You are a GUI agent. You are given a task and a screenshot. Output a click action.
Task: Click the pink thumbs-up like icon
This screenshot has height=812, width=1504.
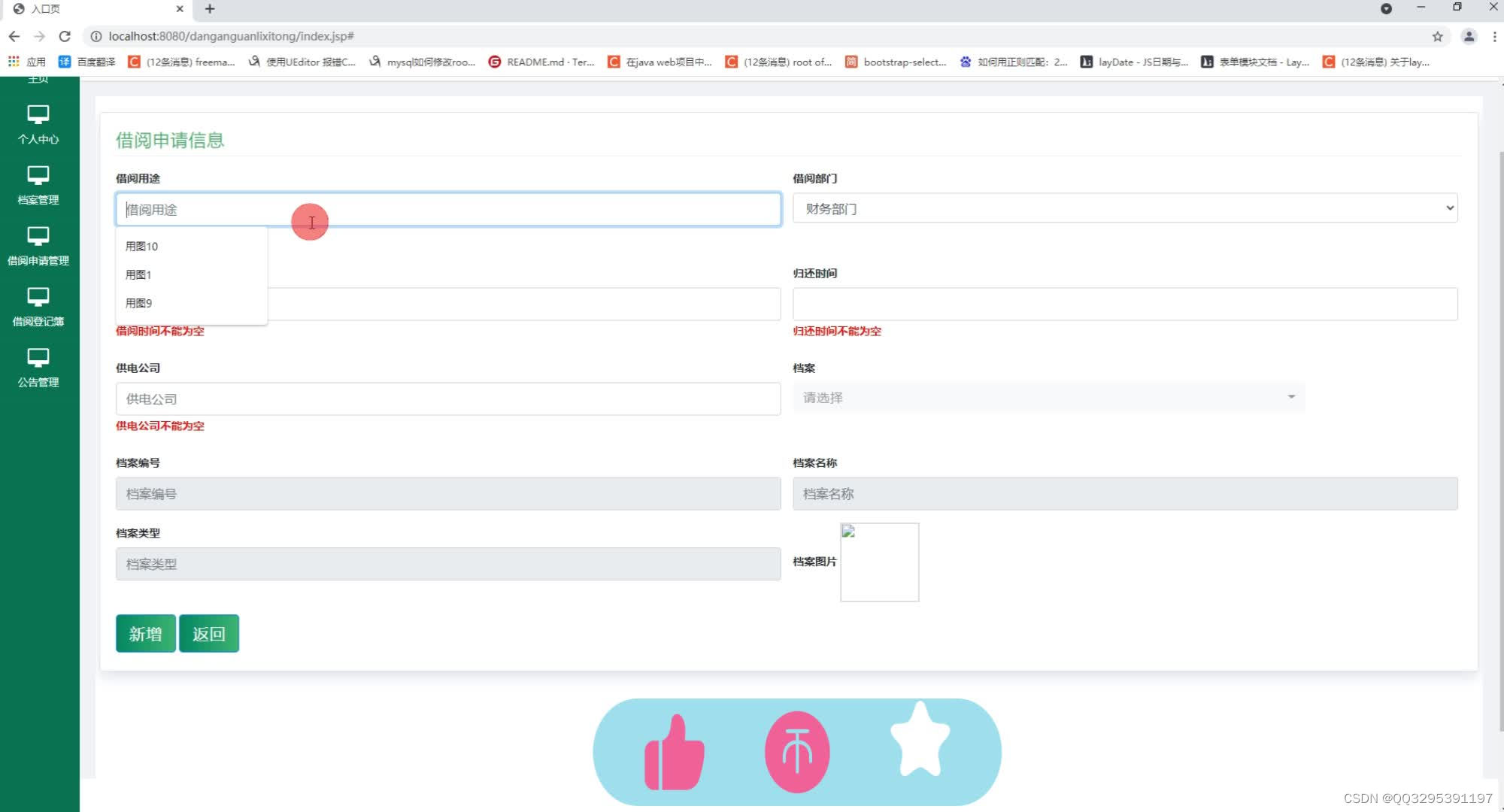pos(675,753)
